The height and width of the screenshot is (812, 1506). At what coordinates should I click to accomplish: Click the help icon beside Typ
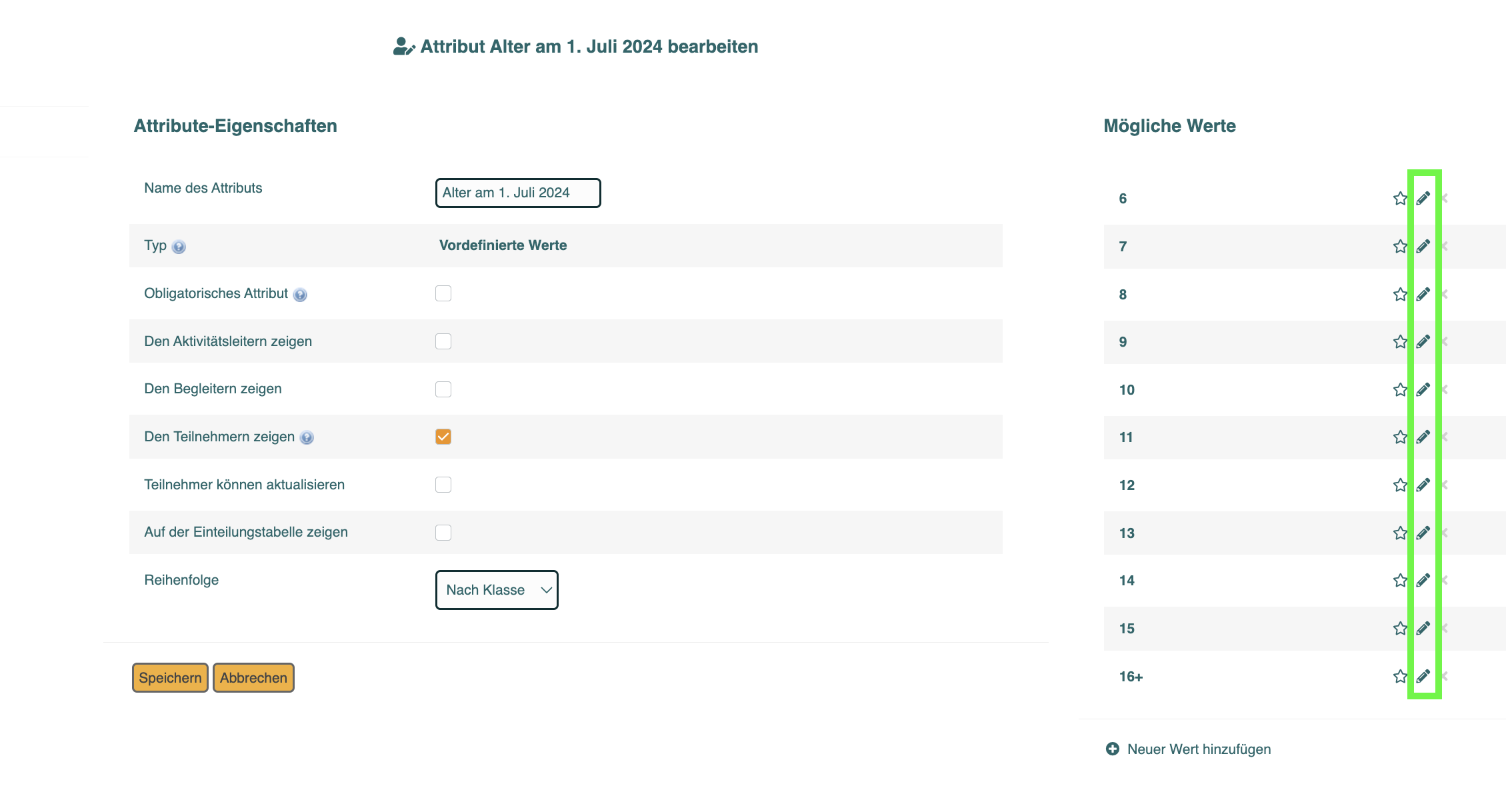(179, 247)
